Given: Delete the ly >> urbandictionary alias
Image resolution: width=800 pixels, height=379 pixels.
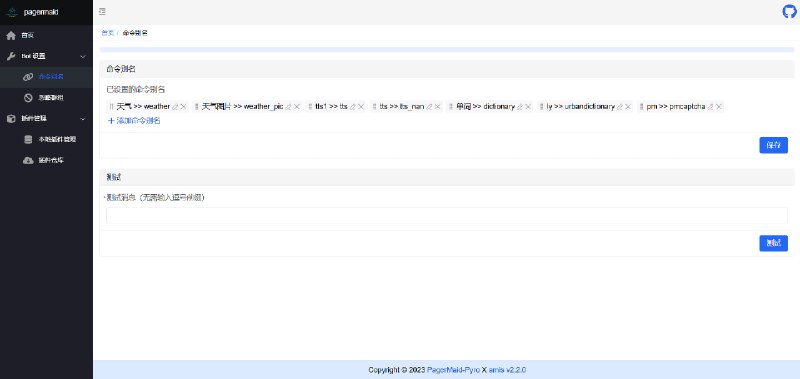Looking at the screenshot, I should click(629, 107).
